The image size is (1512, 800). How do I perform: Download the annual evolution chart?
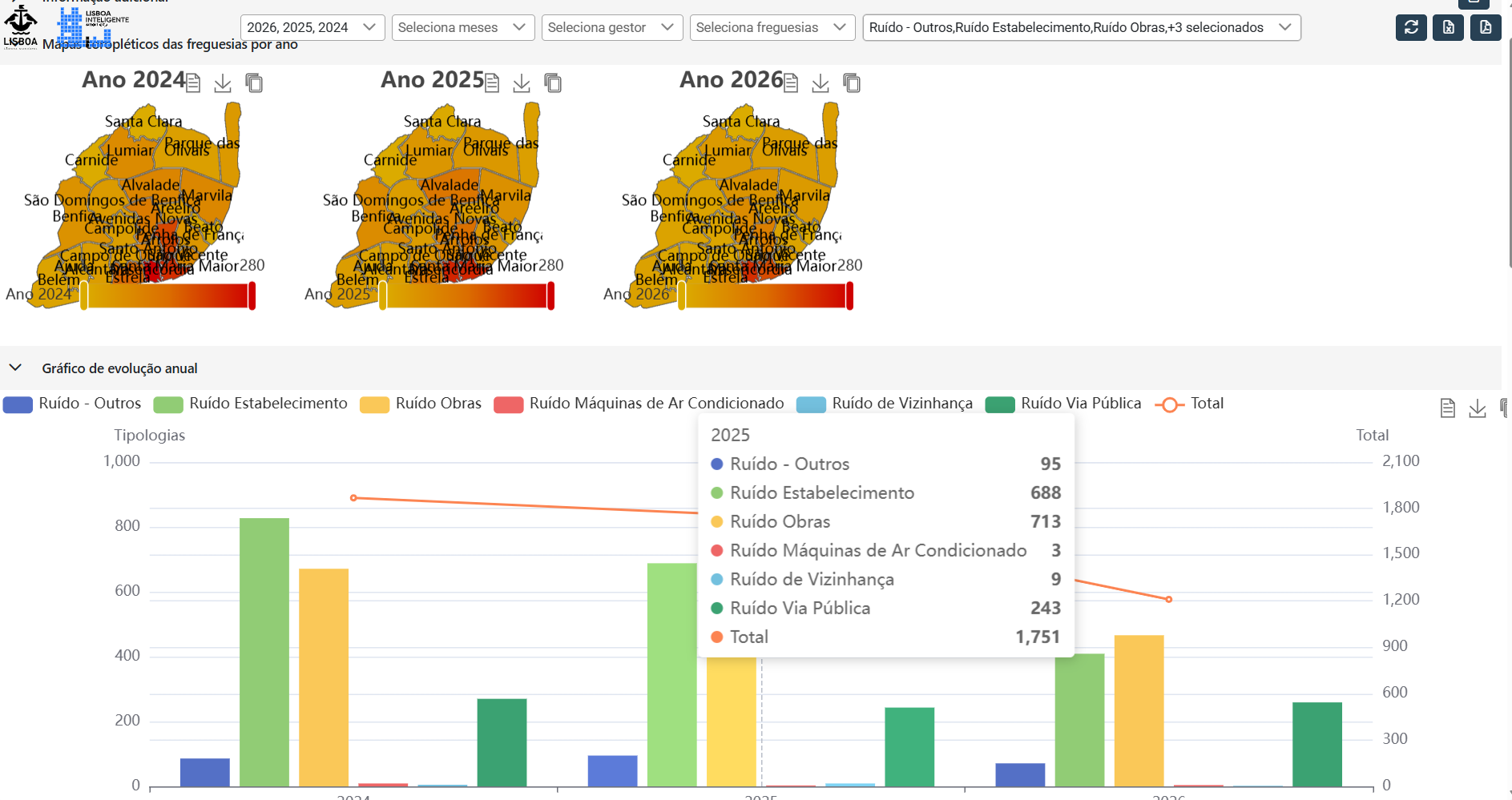(1477, 408)
